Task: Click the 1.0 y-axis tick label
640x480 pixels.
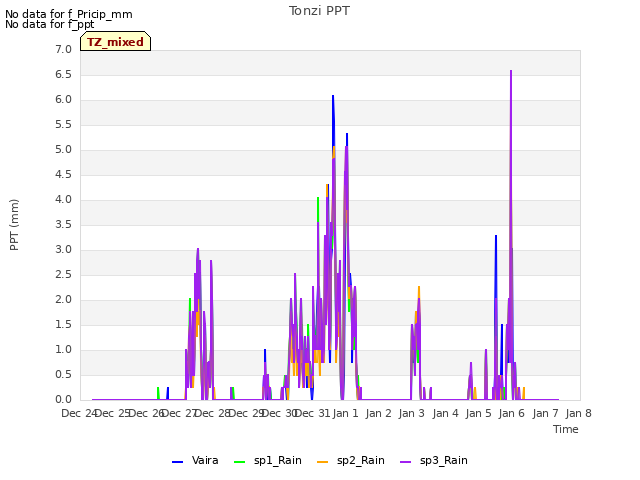Action: [x=63, y=350]
